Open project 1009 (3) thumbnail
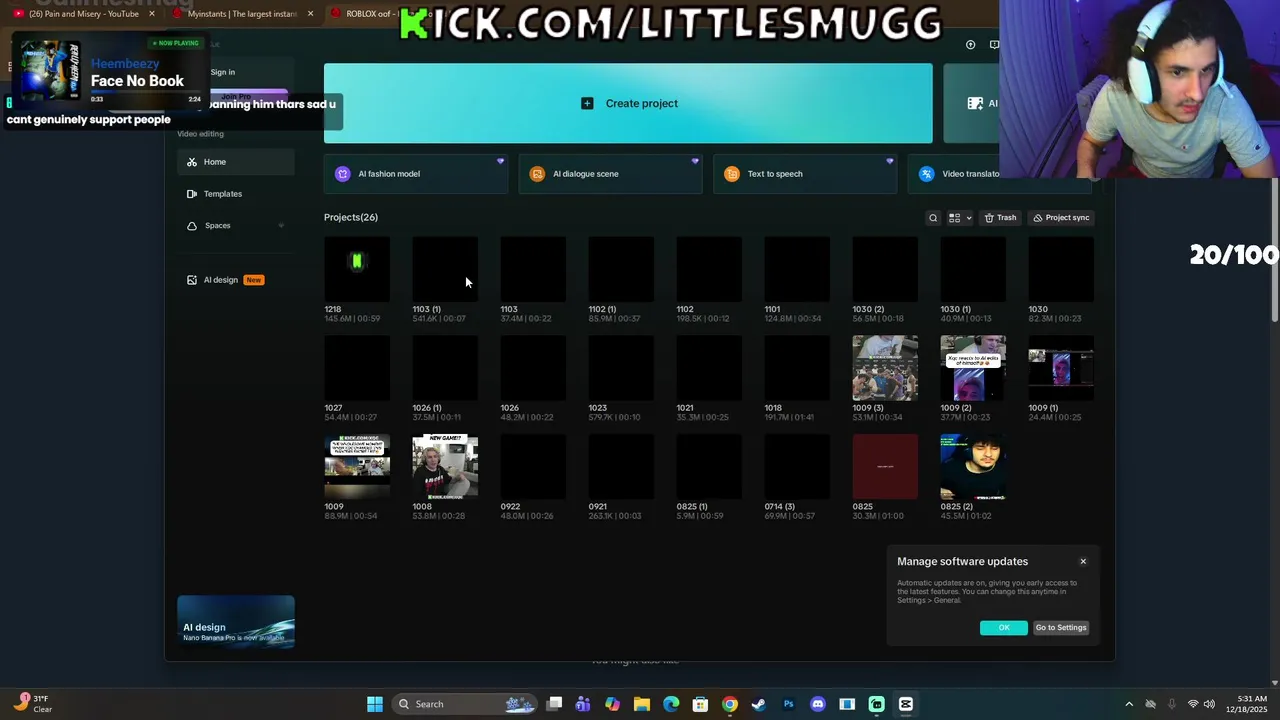Screen dimensions: 1280x720 [885, 368]
